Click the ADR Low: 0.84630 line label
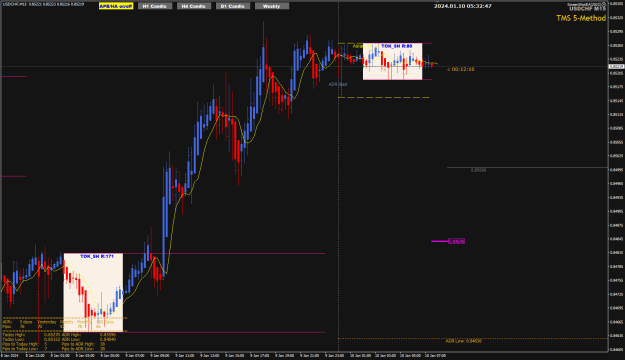Viewport: 625px width, 360px height. (464, 341)
